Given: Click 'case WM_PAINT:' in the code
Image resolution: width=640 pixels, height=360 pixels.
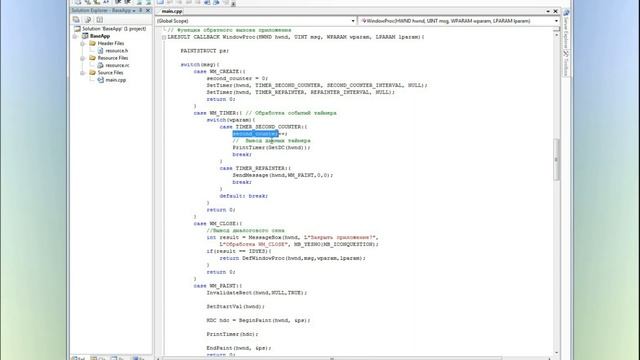Looking at the screenshot, I should click(x=218, y=286).
